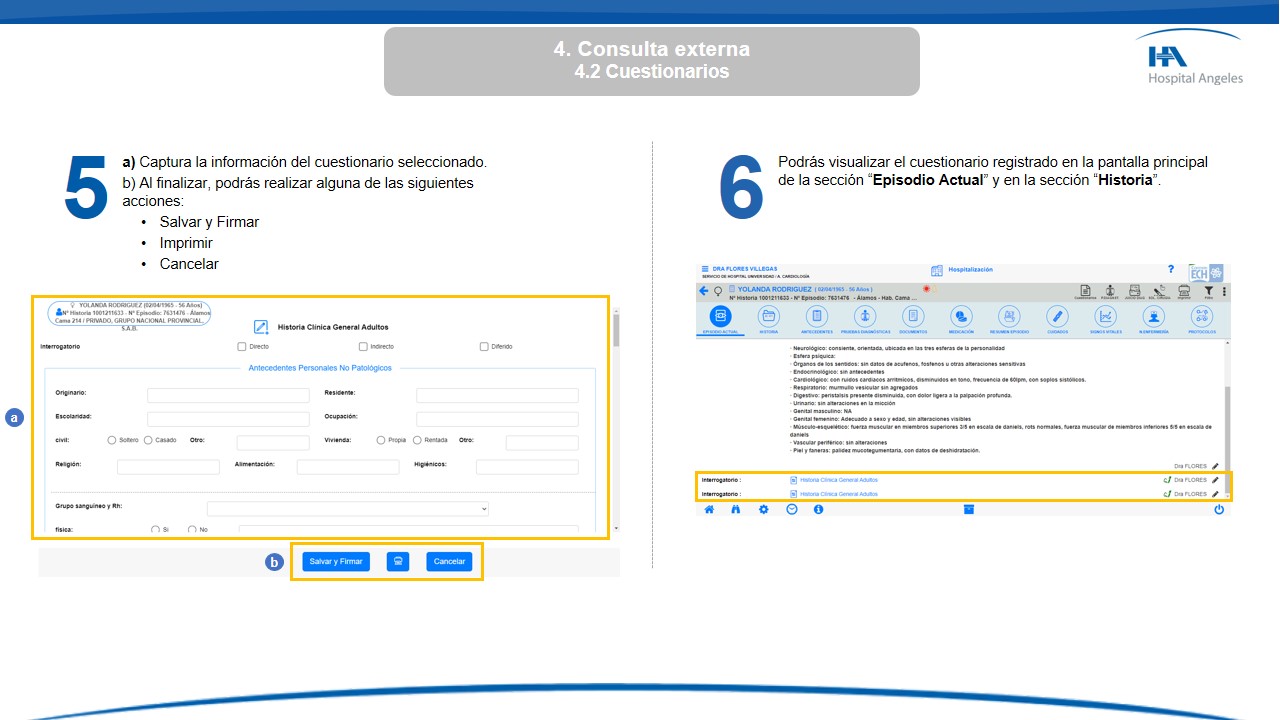Click the Cuestionarios icon in patient toolbar
This screenshot has height=720, width=1280.
coord(1085,291)
